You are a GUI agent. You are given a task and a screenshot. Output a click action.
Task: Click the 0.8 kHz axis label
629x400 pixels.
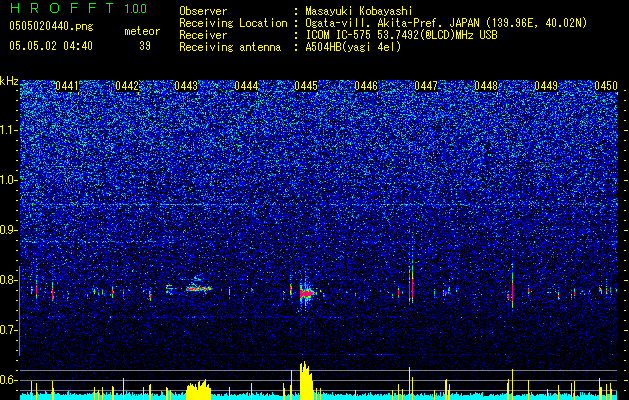coord(9,280)
